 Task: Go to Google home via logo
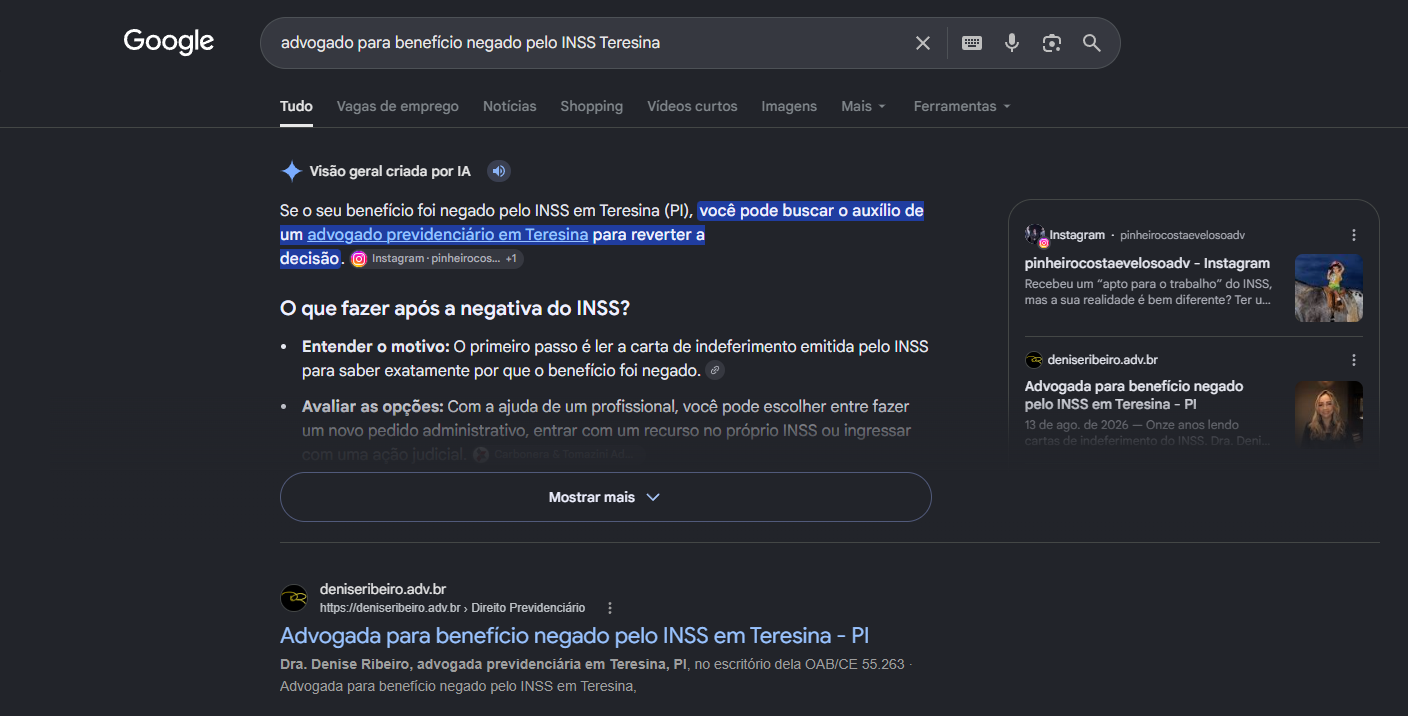click(x=169, y=42)
